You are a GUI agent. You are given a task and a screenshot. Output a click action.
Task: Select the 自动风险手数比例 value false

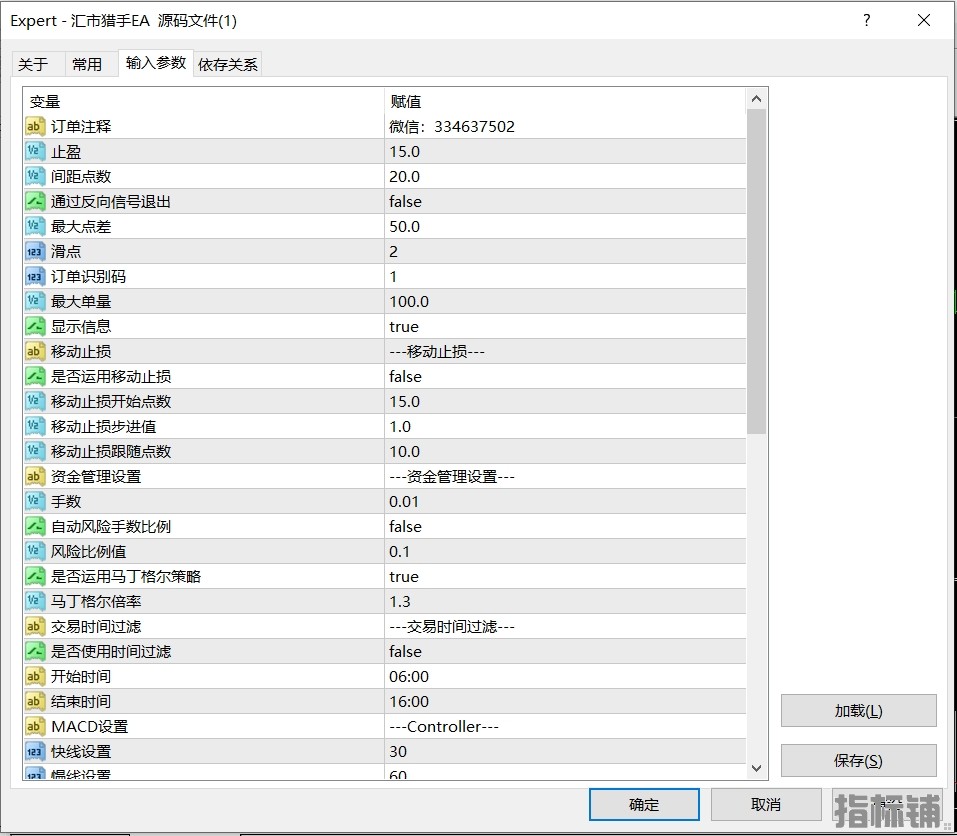(405, 527)
